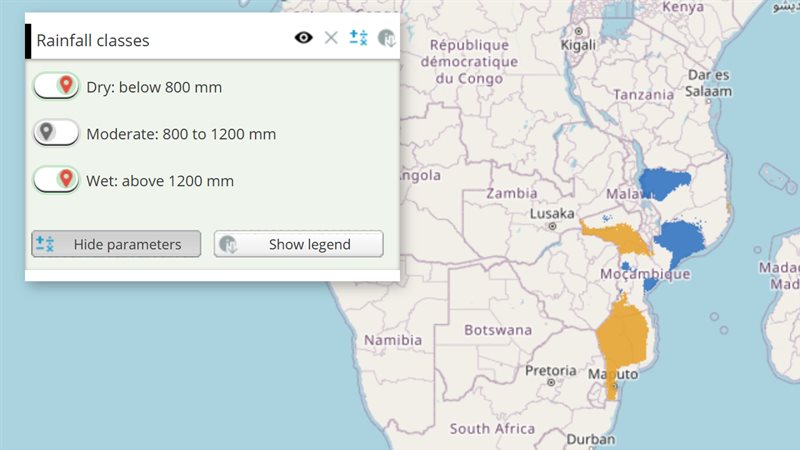Click the blue rainfall area near Malawi
Viewport: 800px width, 450px height.
pos(663,183)
